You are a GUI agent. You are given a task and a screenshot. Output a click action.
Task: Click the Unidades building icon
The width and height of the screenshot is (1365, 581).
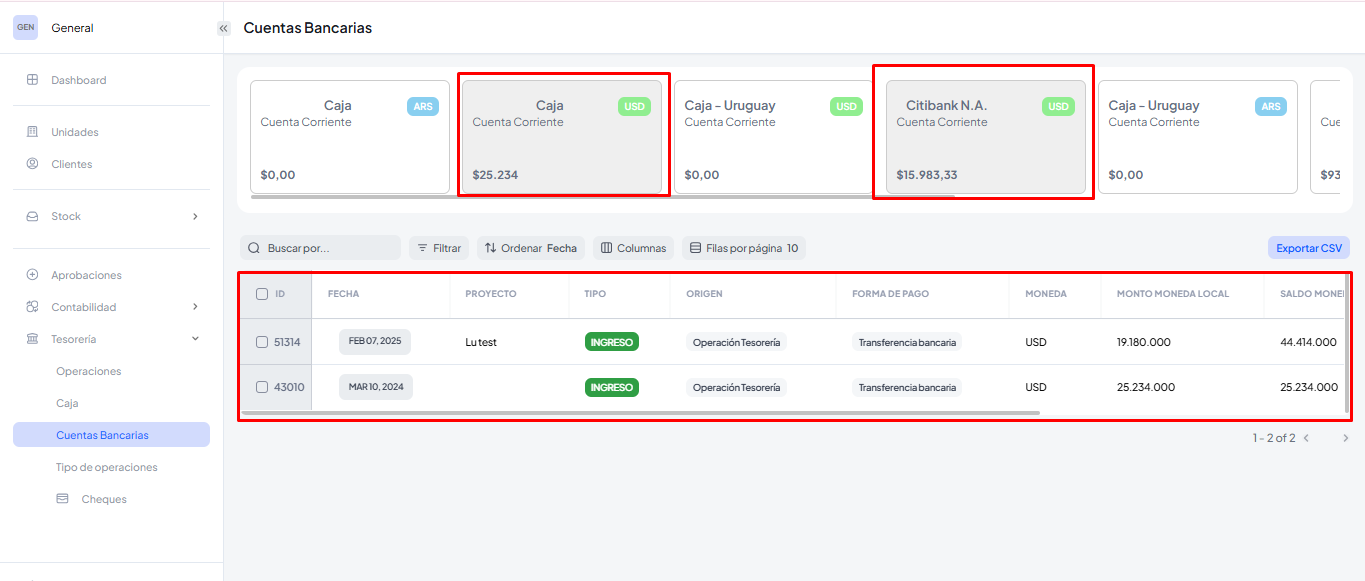point(32,132)
